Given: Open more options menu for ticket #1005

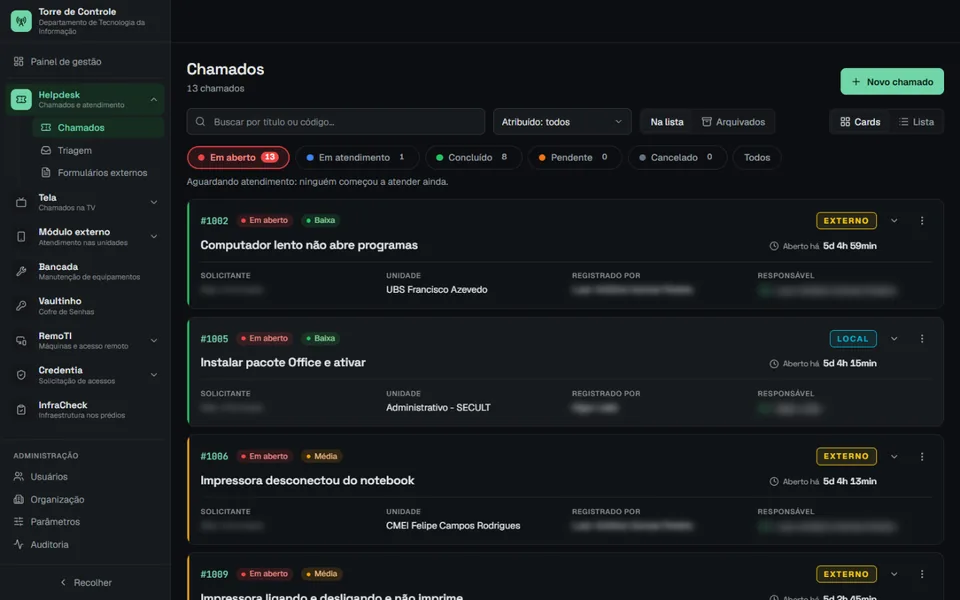Looking at the screenshot, I should (x=922, y=339).
